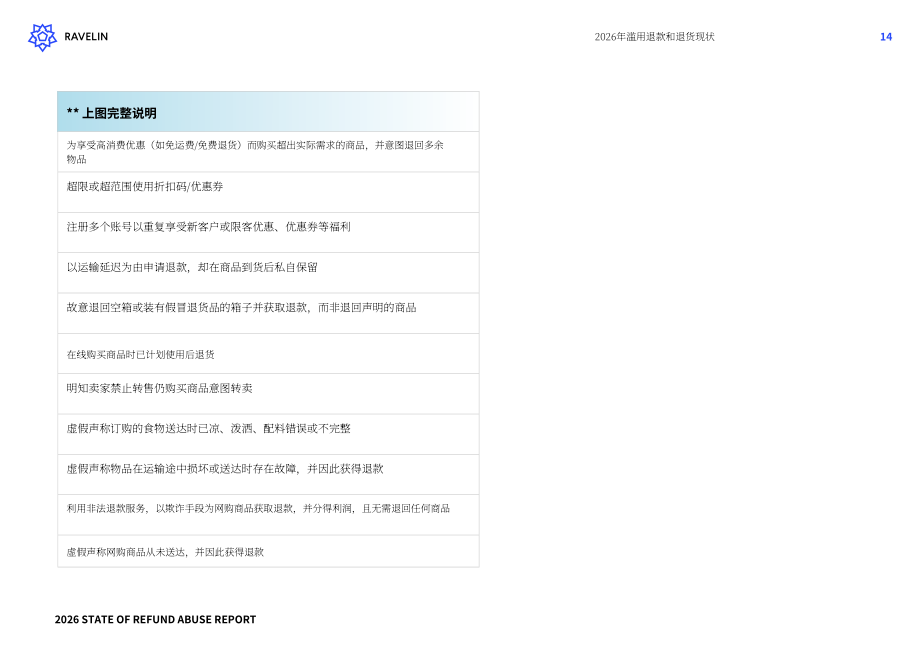Click the Ravelin star logo icon
The image size is (920, 651).
tap(42, 37)
